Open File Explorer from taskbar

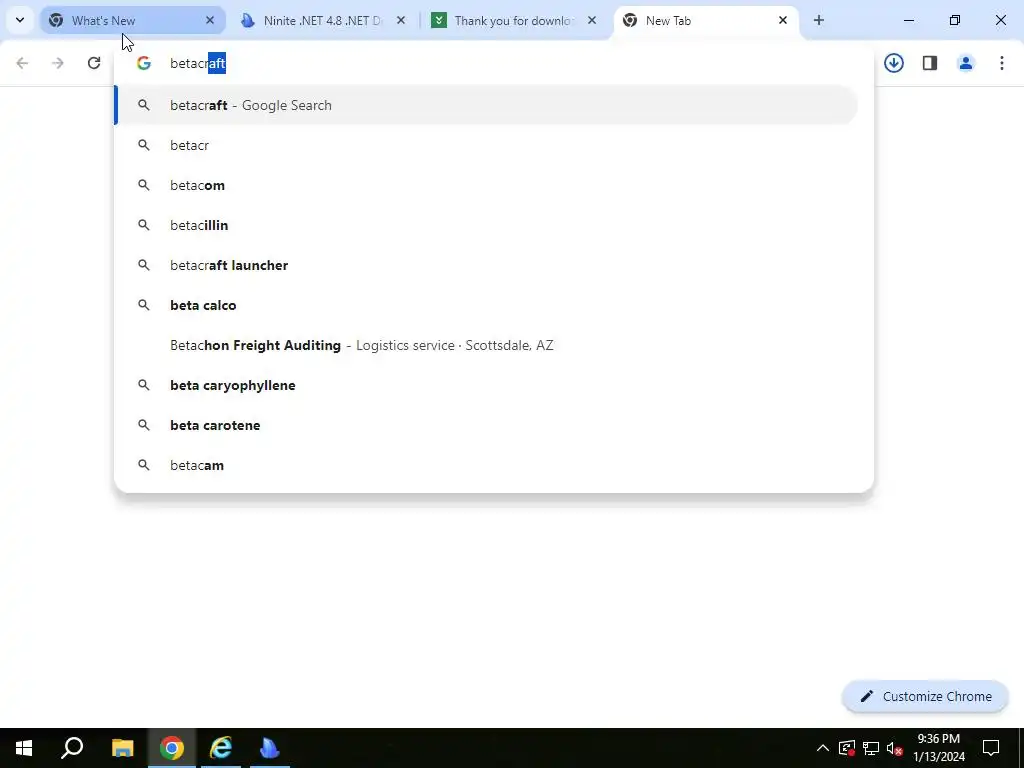[122, 748]
